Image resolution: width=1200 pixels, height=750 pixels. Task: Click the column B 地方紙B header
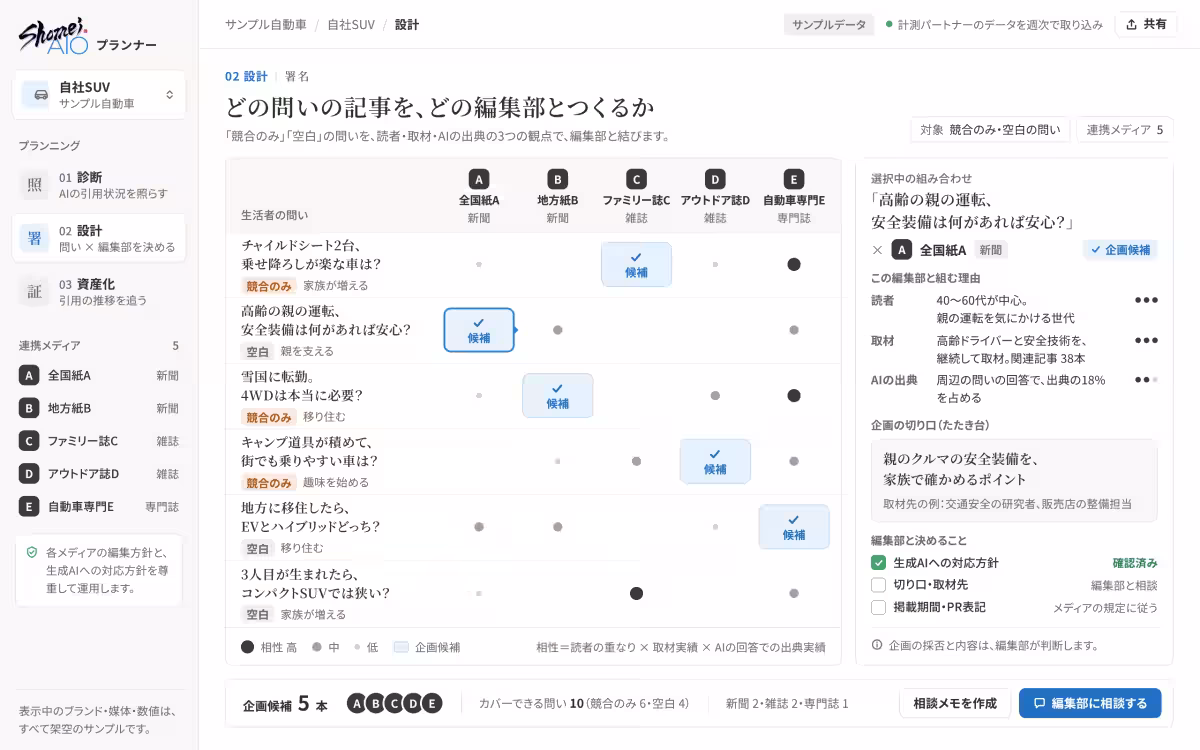(x=558, y=197)
